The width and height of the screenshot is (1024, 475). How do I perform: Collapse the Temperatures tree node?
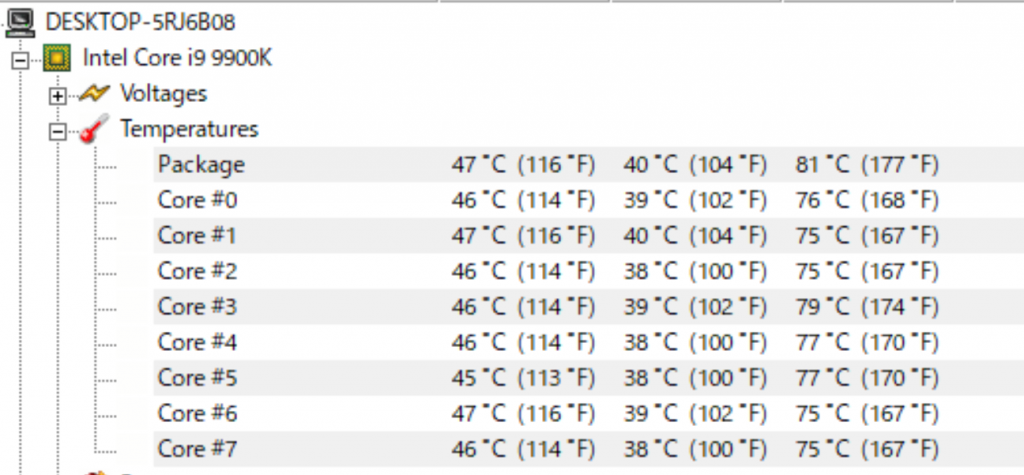tap(58, 131)
